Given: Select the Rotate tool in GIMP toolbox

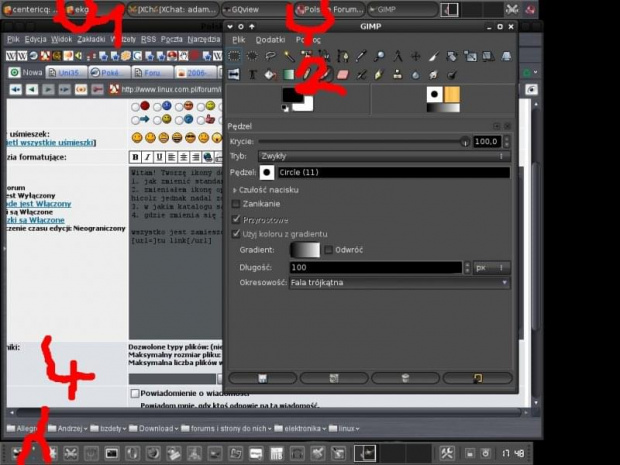Looking at the screenshot, I should (x=452, y=56).
